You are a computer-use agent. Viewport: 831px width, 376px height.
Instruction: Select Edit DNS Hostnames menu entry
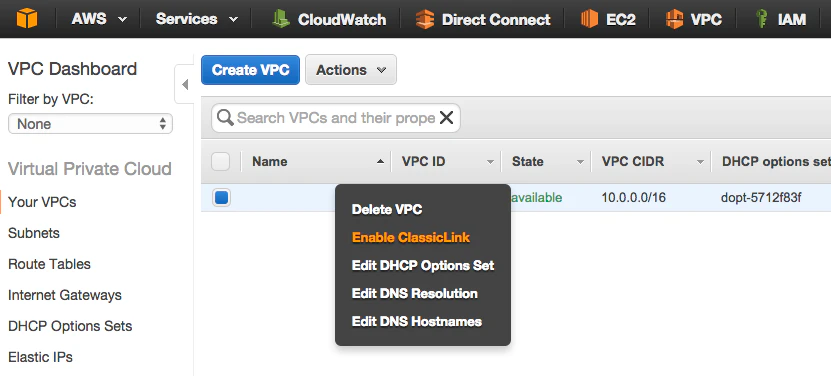(417, 321)
